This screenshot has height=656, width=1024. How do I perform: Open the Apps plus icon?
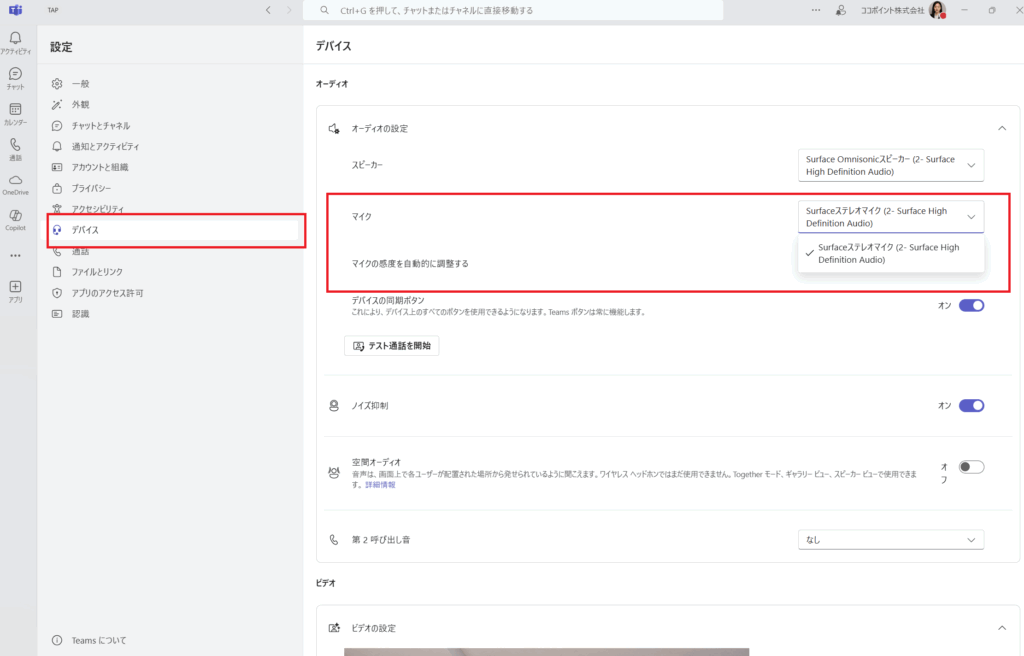pyautogui.click(x=15, y=289)
